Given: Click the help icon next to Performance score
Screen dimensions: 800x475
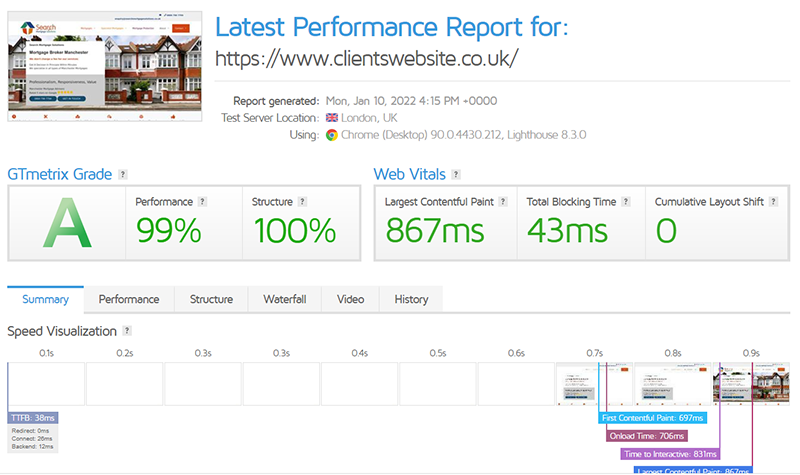Looking at the screenshot, I should (x=202, y=201).
